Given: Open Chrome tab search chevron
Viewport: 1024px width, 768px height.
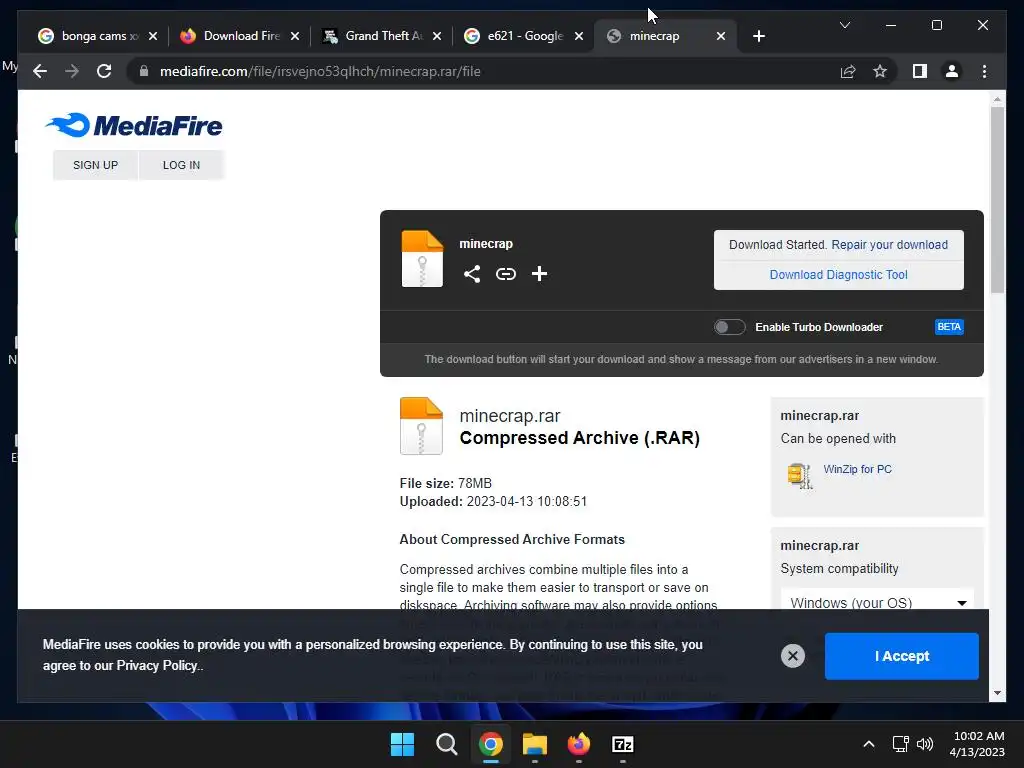Looking at the screenshot, I should pyautogui.click(x=844, y=25).
